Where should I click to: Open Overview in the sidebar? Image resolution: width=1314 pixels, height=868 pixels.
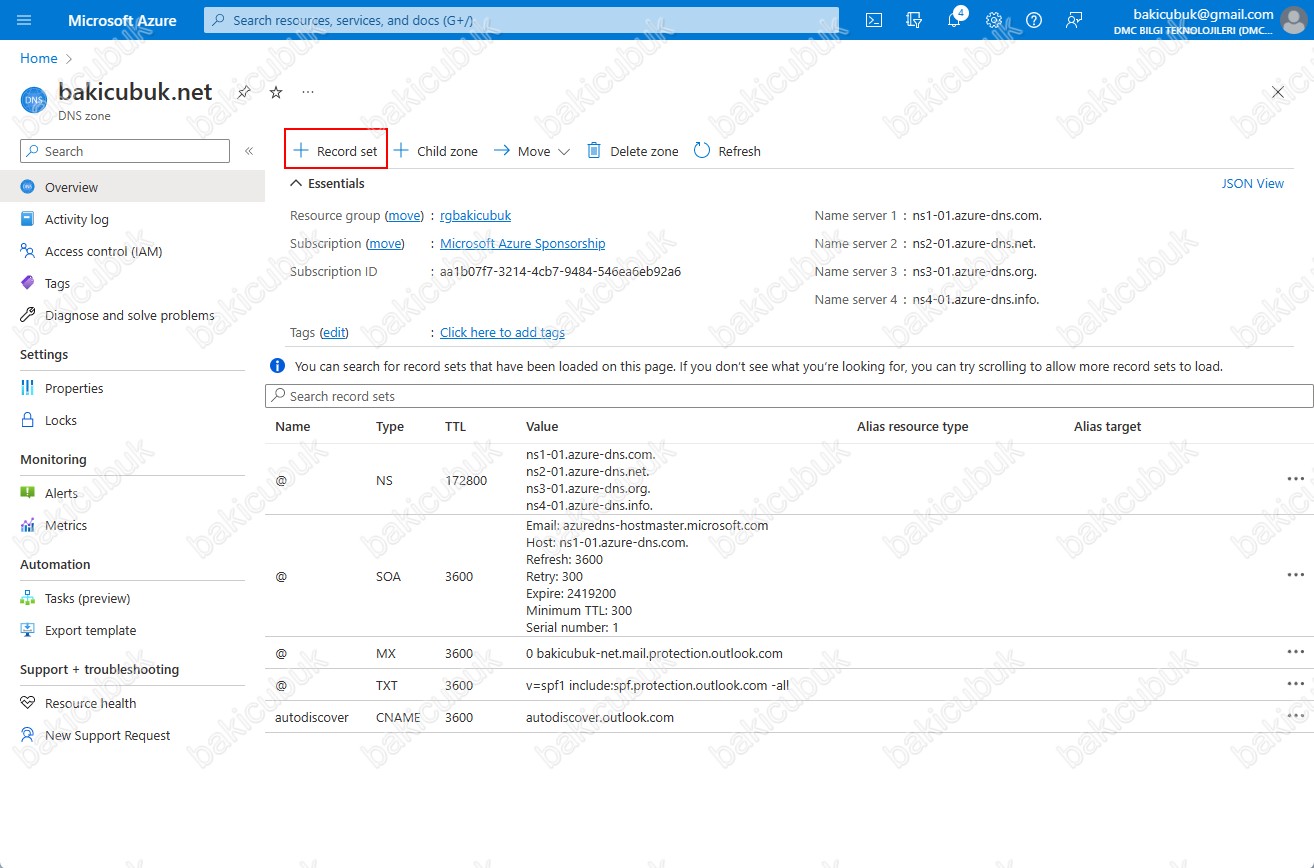tap(132, 187)
